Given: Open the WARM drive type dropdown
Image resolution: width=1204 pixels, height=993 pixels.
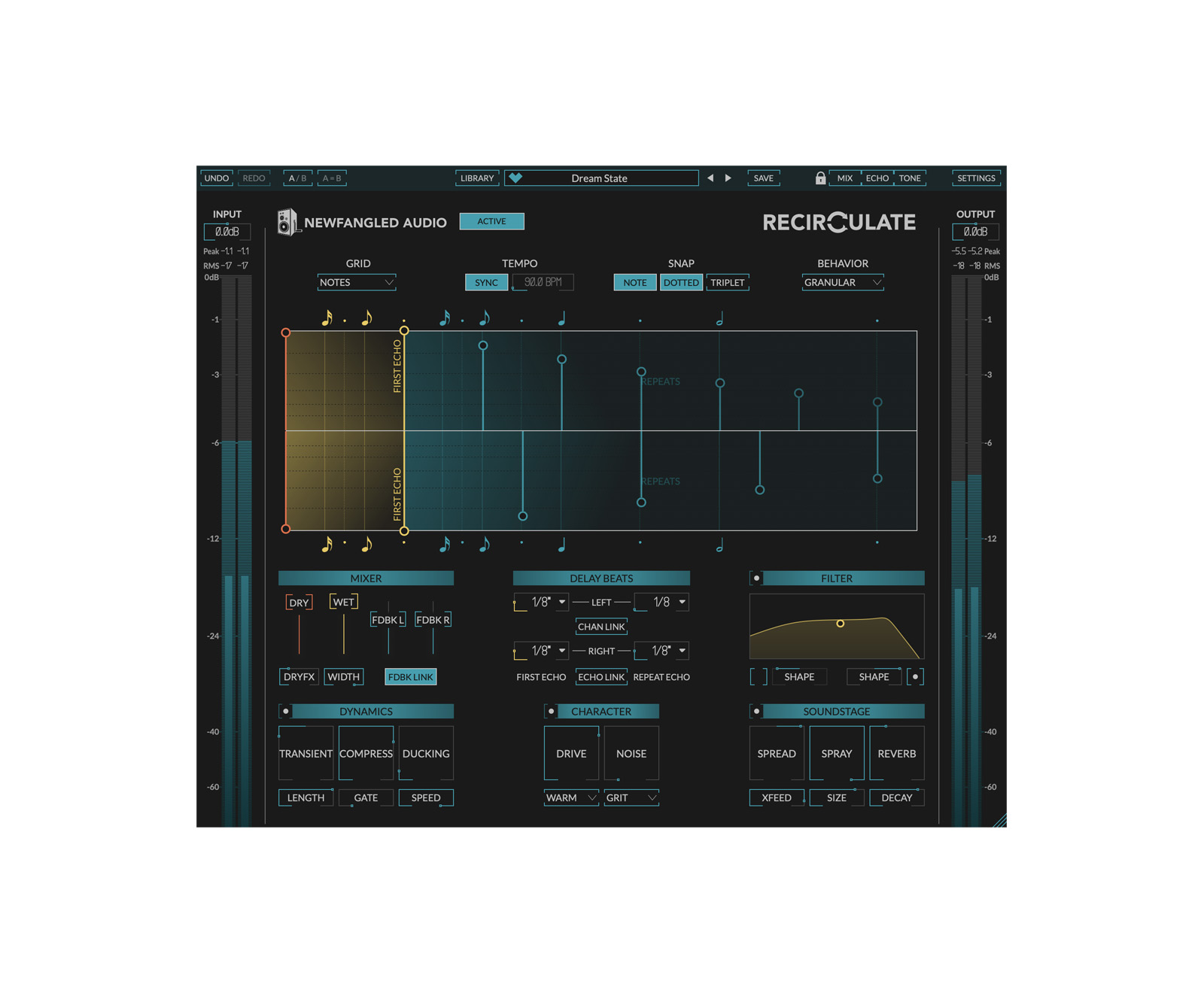Looking at the screenshot, I should tap(570, 798).
